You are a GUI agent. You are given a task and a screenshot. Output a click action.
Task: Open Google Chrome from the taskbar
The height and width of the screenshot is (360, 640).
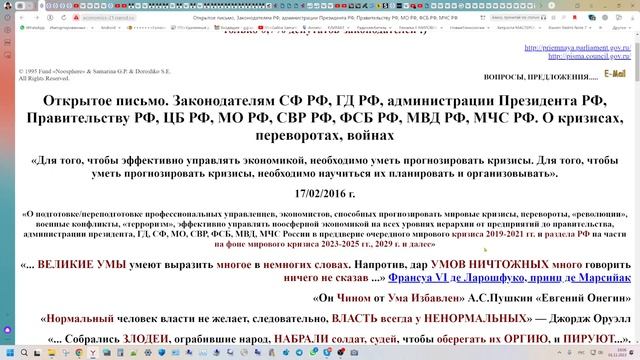coord(79,353)
